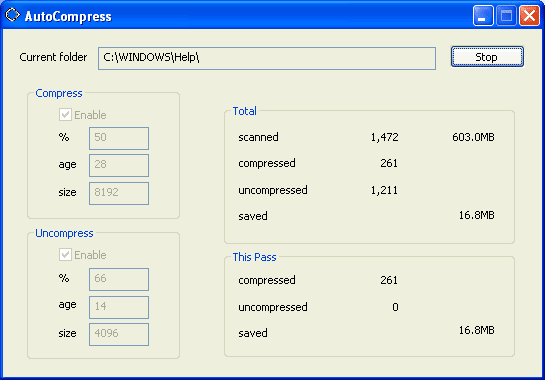545x380 pixels.
Task: Toggle the Compress Enable checkbox
Action: click(x=65, y=115)
